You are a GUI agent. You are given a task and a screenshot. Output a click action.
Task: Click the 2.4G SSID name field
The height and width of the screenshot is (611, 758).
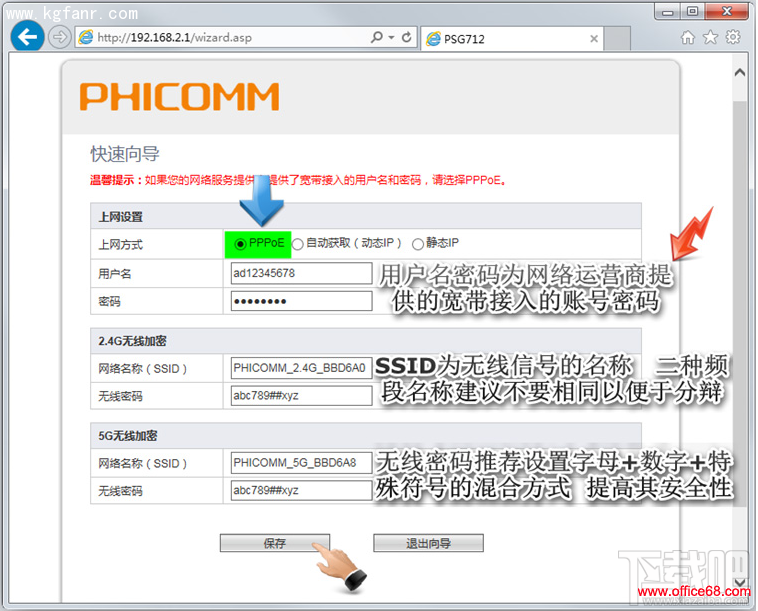tap(302, 368)
